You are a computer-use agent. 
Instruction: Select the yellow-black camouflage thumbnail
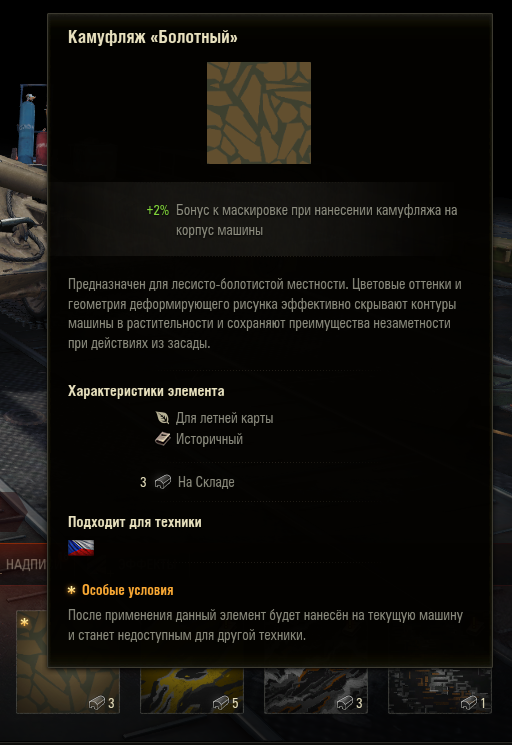coord(191,690)
